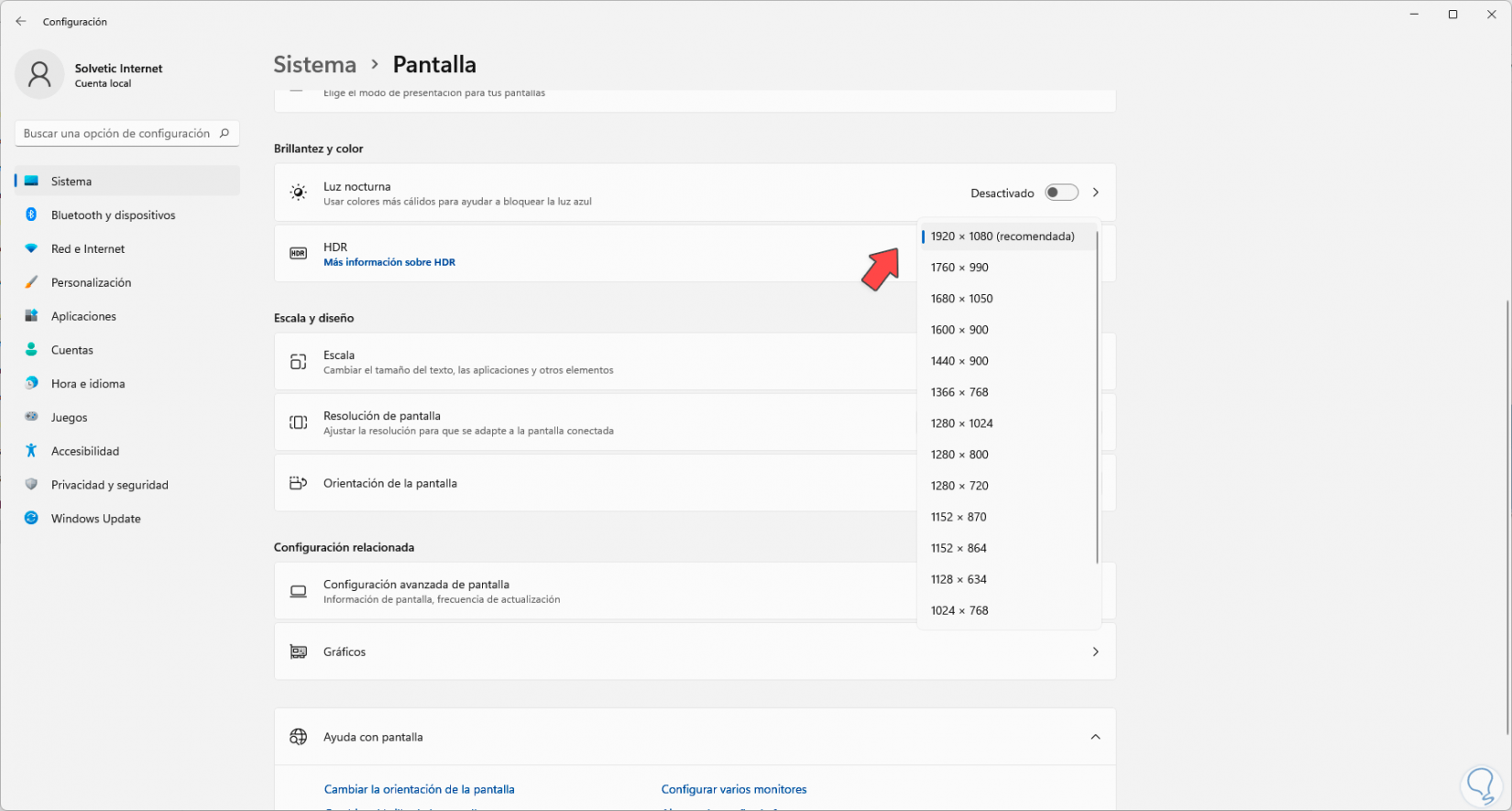The width and height of the screenshot is (1512, 811).
Task: Choose 1366 × 768 resolution option
Action: tap(959, 392)
